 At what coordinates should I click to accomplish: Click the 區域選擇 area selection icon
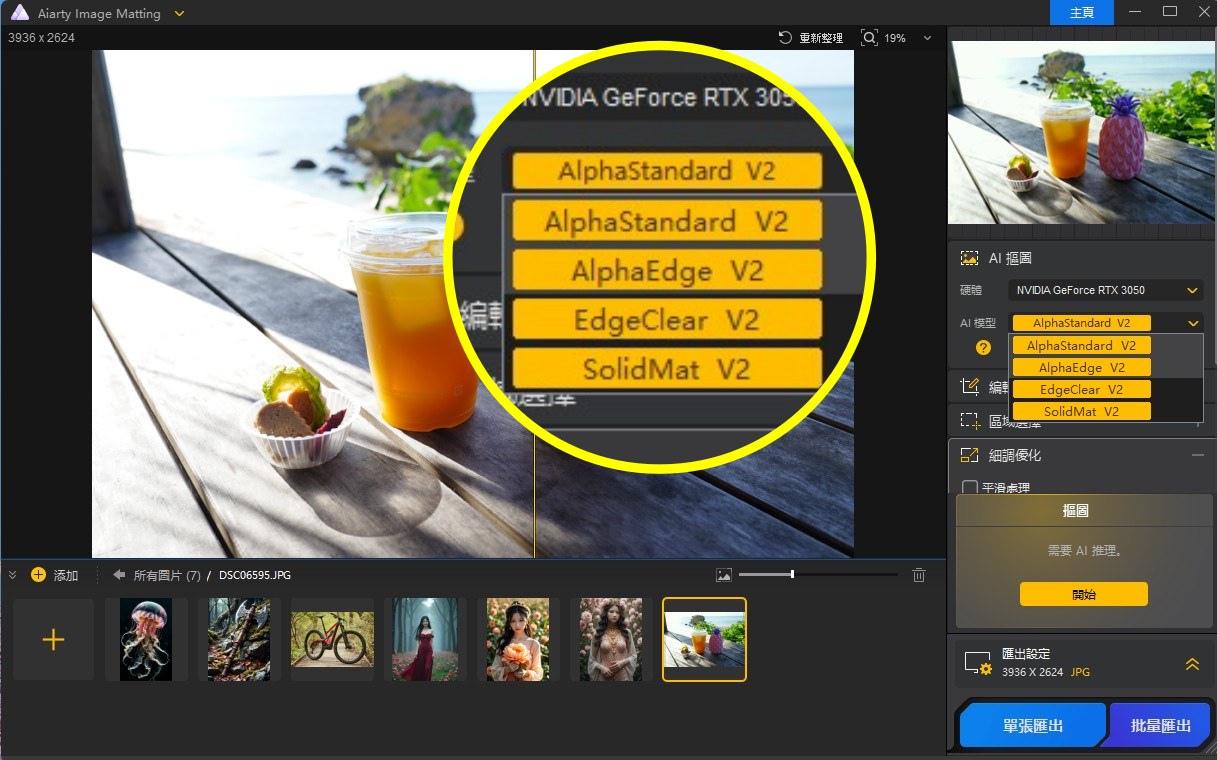[968, 422]
